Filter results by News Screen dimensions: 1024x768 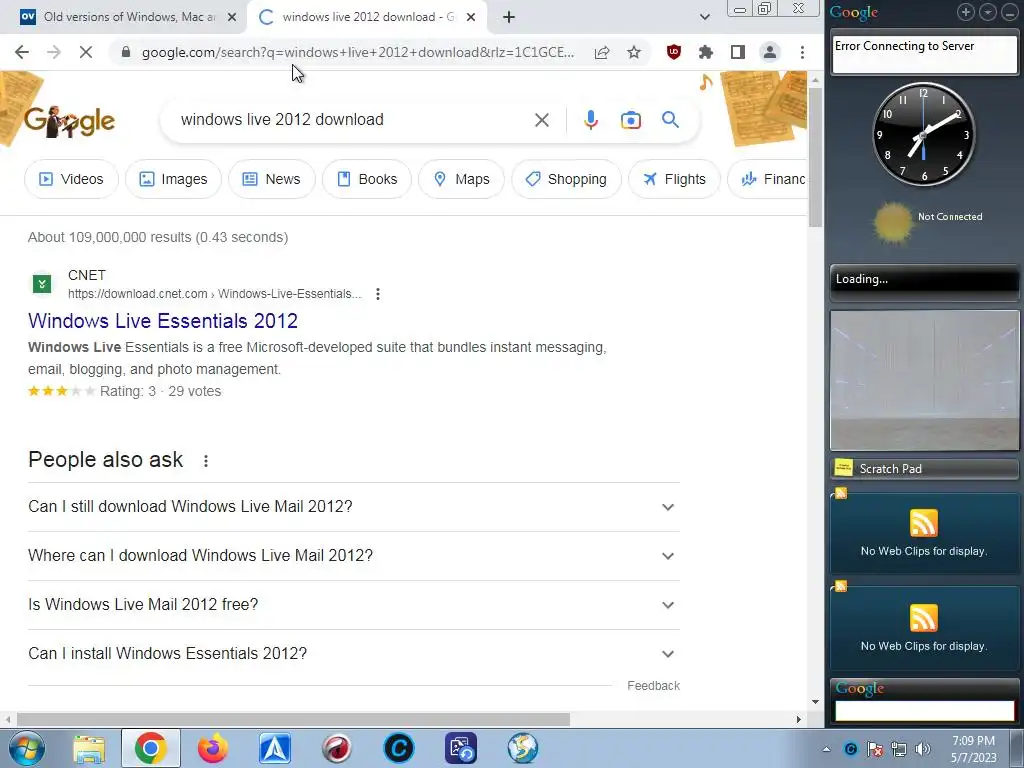click(272, 179)
